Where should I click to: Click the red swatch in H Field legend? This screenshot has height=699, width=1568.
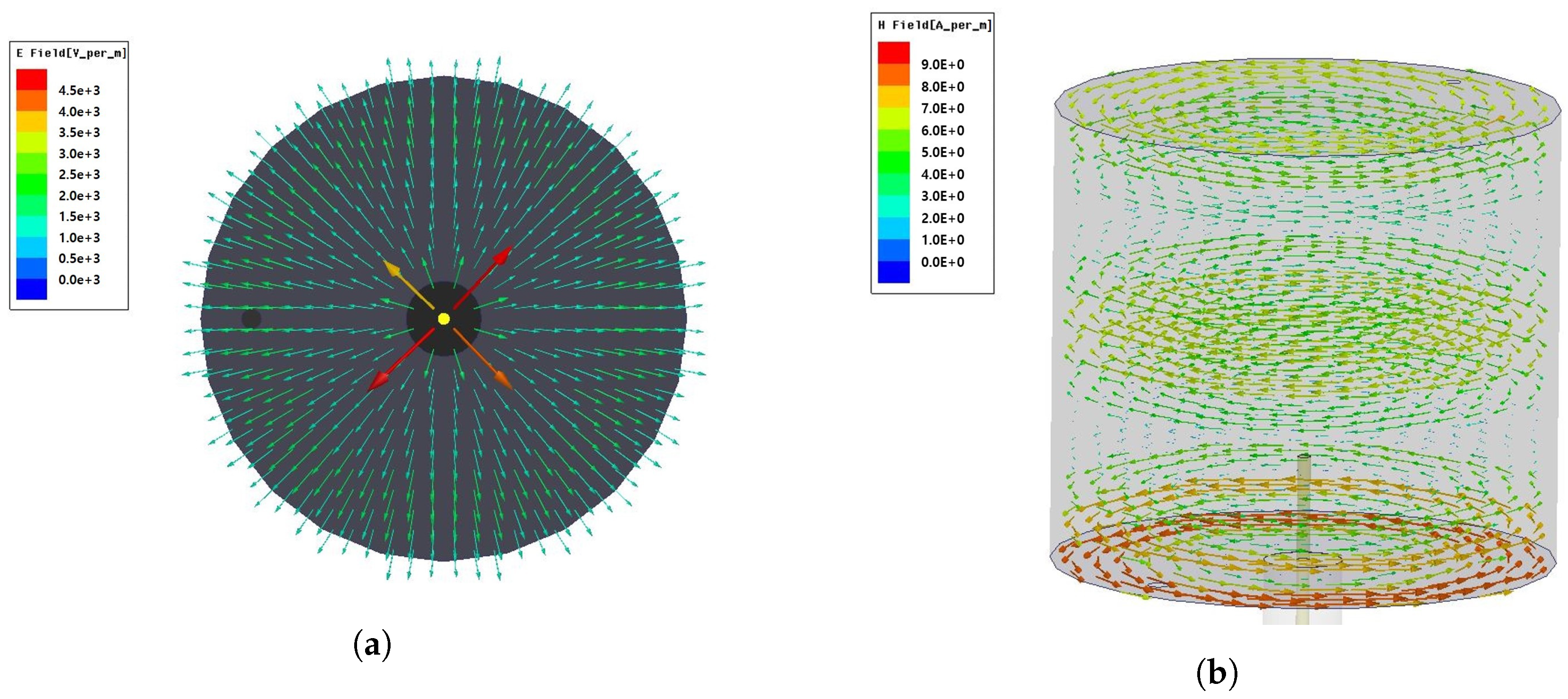tap(893, 52)
